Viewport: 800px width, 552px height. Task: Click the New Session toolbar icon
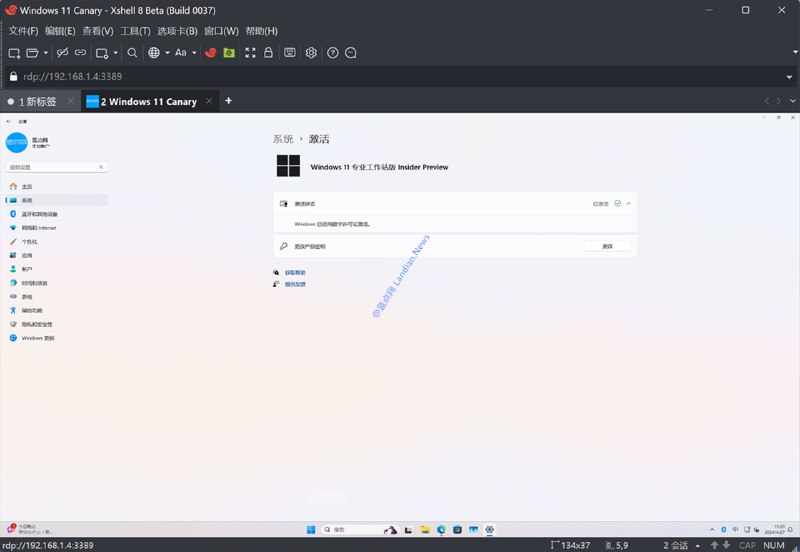coord(14,53)
